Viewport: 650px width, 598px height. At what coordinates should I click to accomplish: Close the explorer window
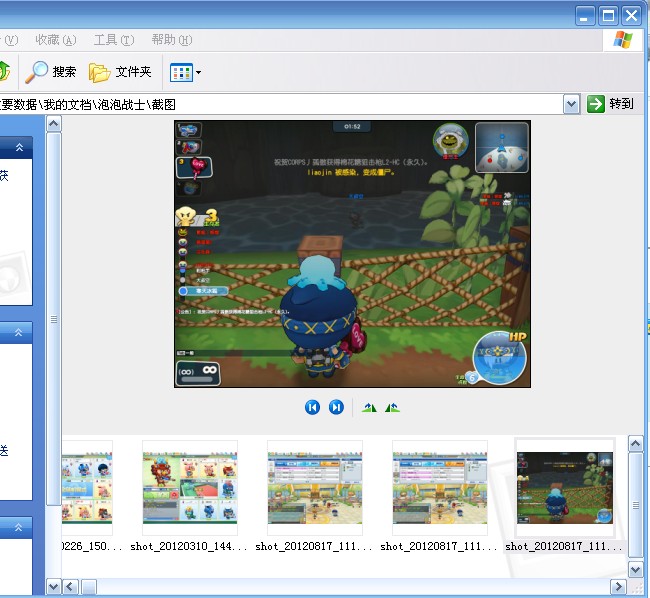[631, 16]
